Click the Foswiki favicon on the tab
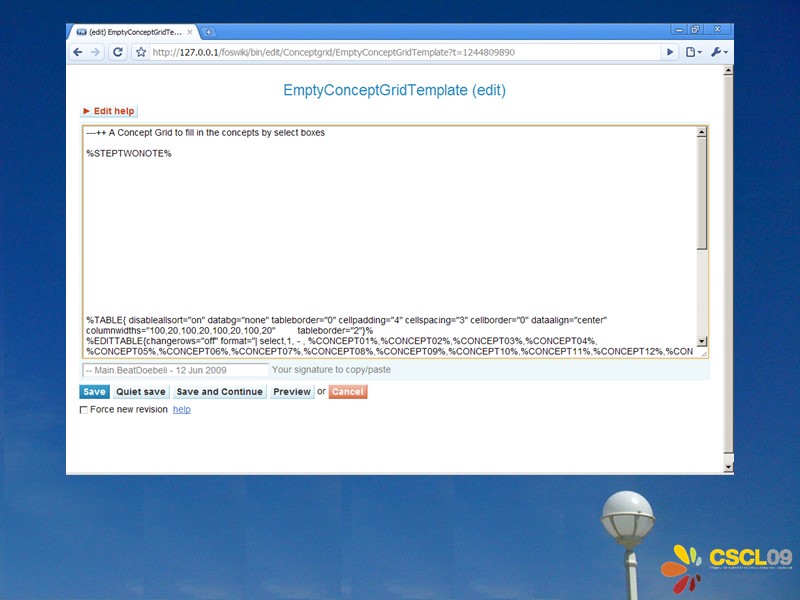The width and height of the screenshot is (800, 600). [x=81, y=30]
